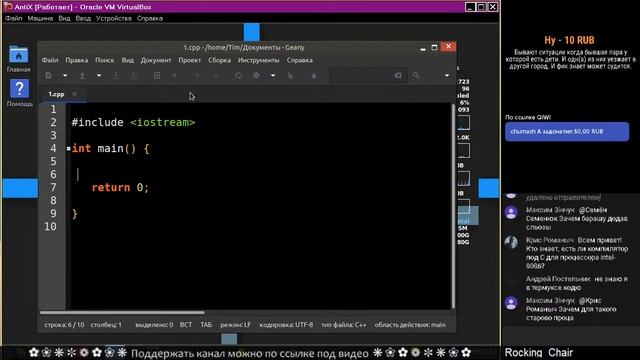This screenshot has height=360, width=640.
Task: Click the Compile toolbar icon
Action: [238, 76]
